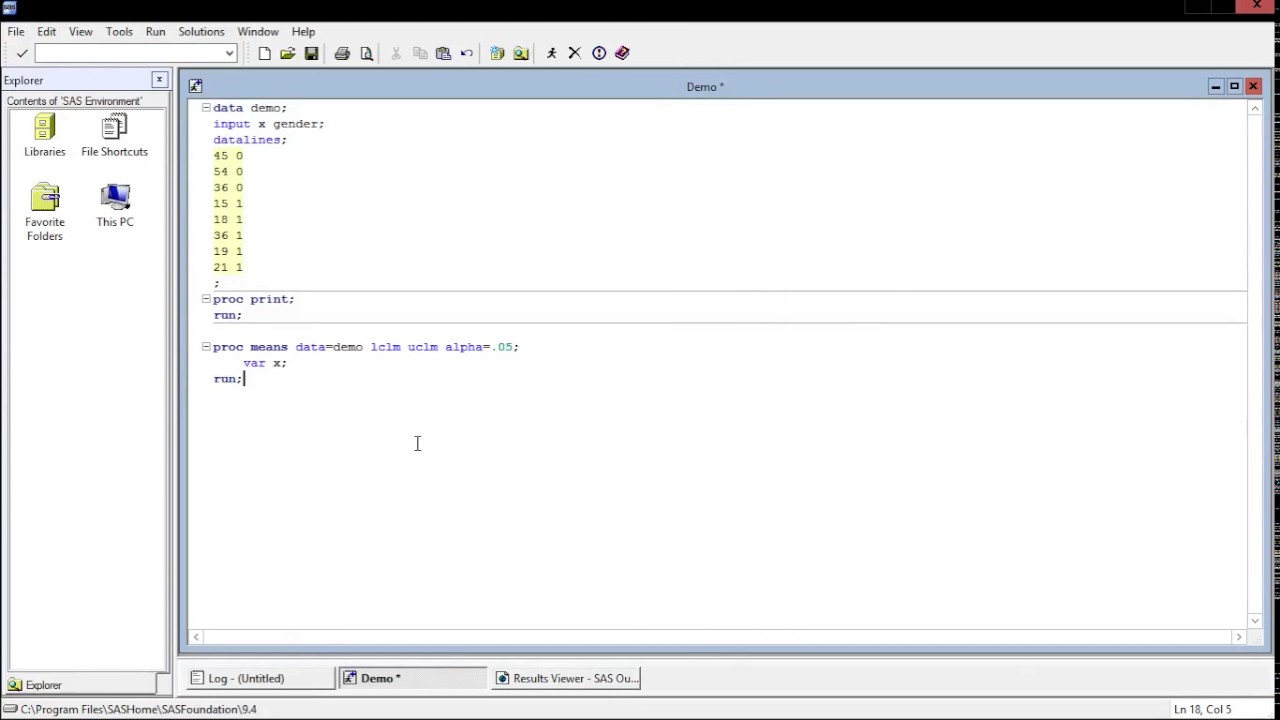This screenshot has height=720, width=1280.
Task: Click the Print Preview toolbar icon
Action: click(366, 53)
